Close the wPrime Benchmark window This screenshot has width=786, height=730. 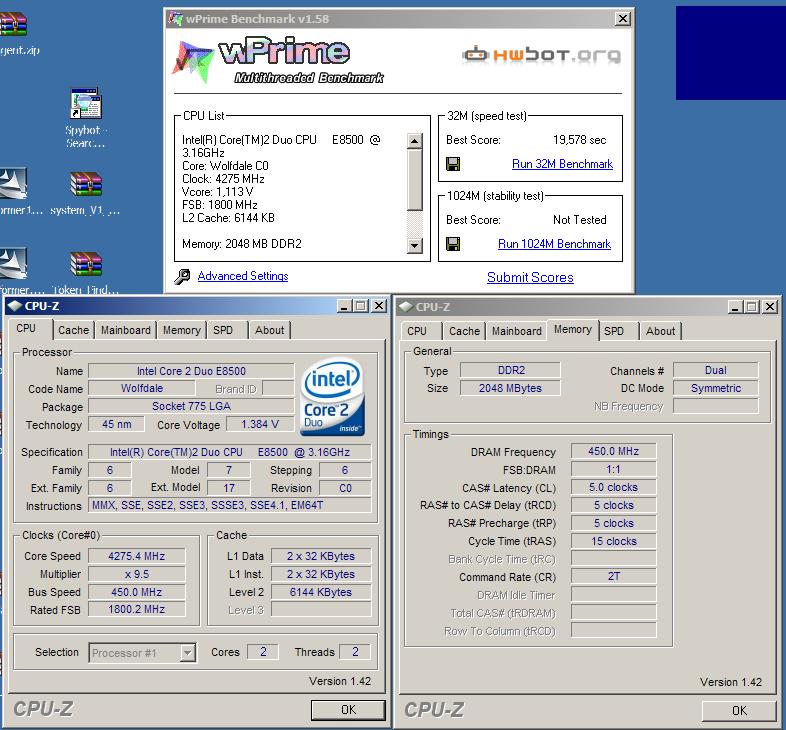tap(622, 19)
